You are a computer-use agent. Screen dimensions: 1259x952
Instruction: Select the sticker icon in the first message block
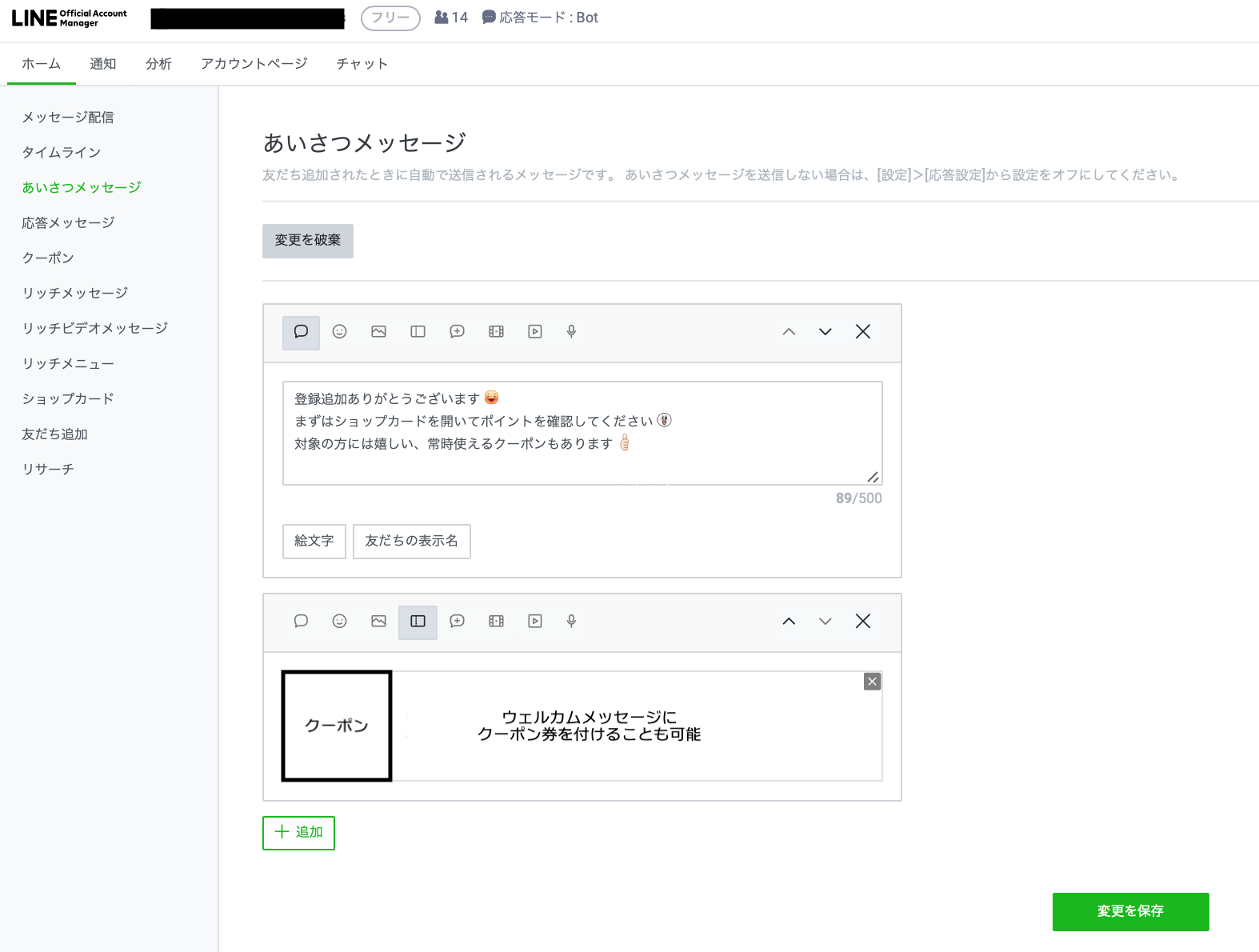pos(339,332)
